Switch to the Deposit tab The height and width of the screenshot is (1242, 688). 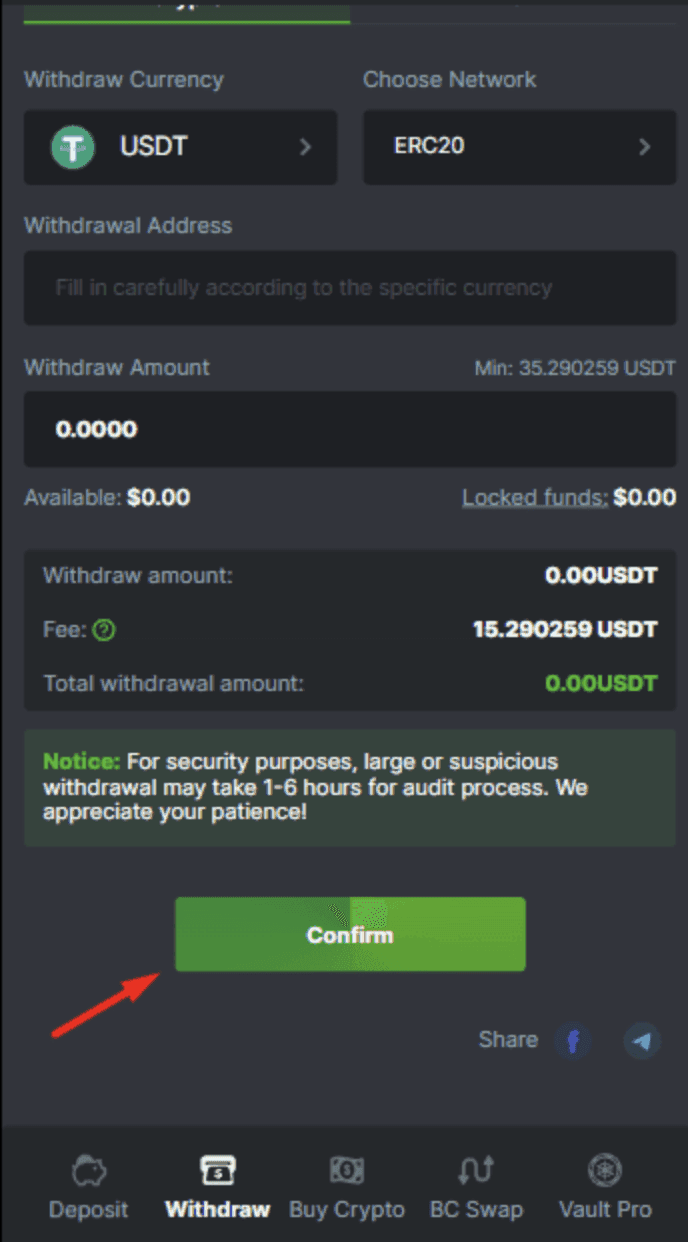click(x=88, y=1187)
